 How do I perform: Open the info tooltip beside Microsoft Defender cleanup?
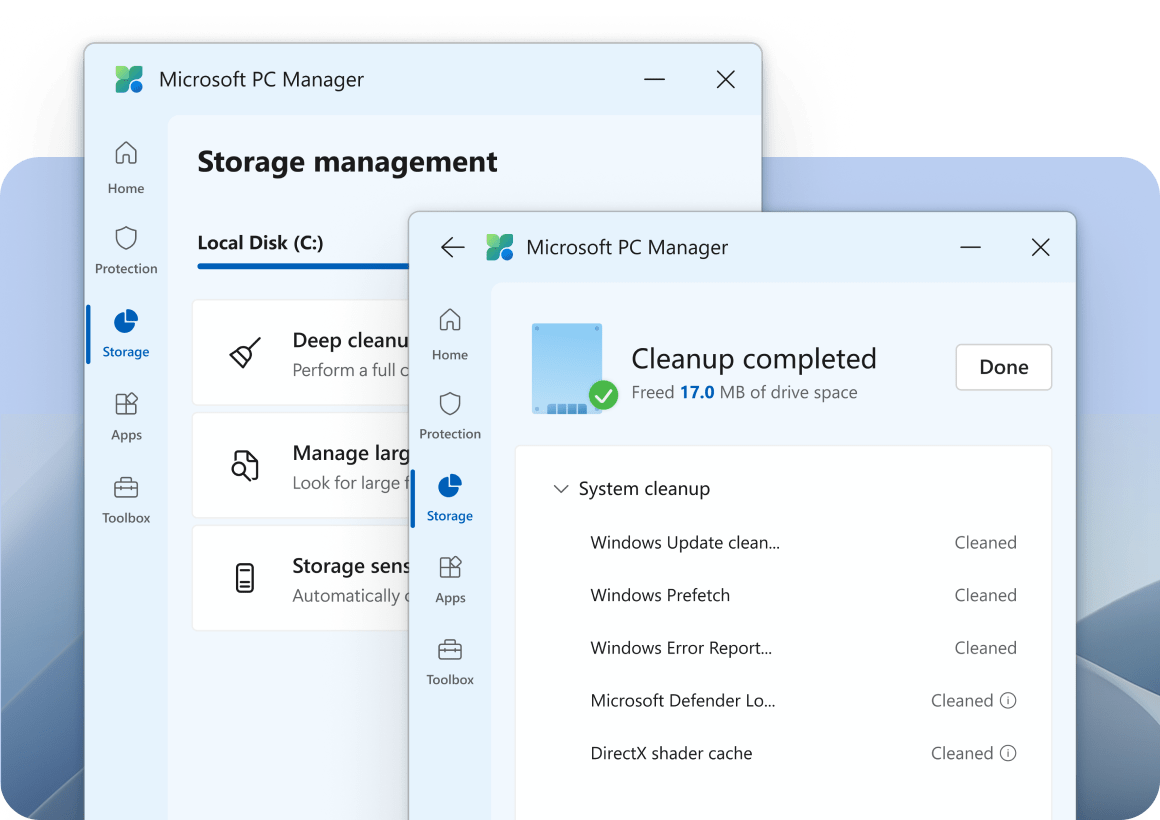point(1009,700)
